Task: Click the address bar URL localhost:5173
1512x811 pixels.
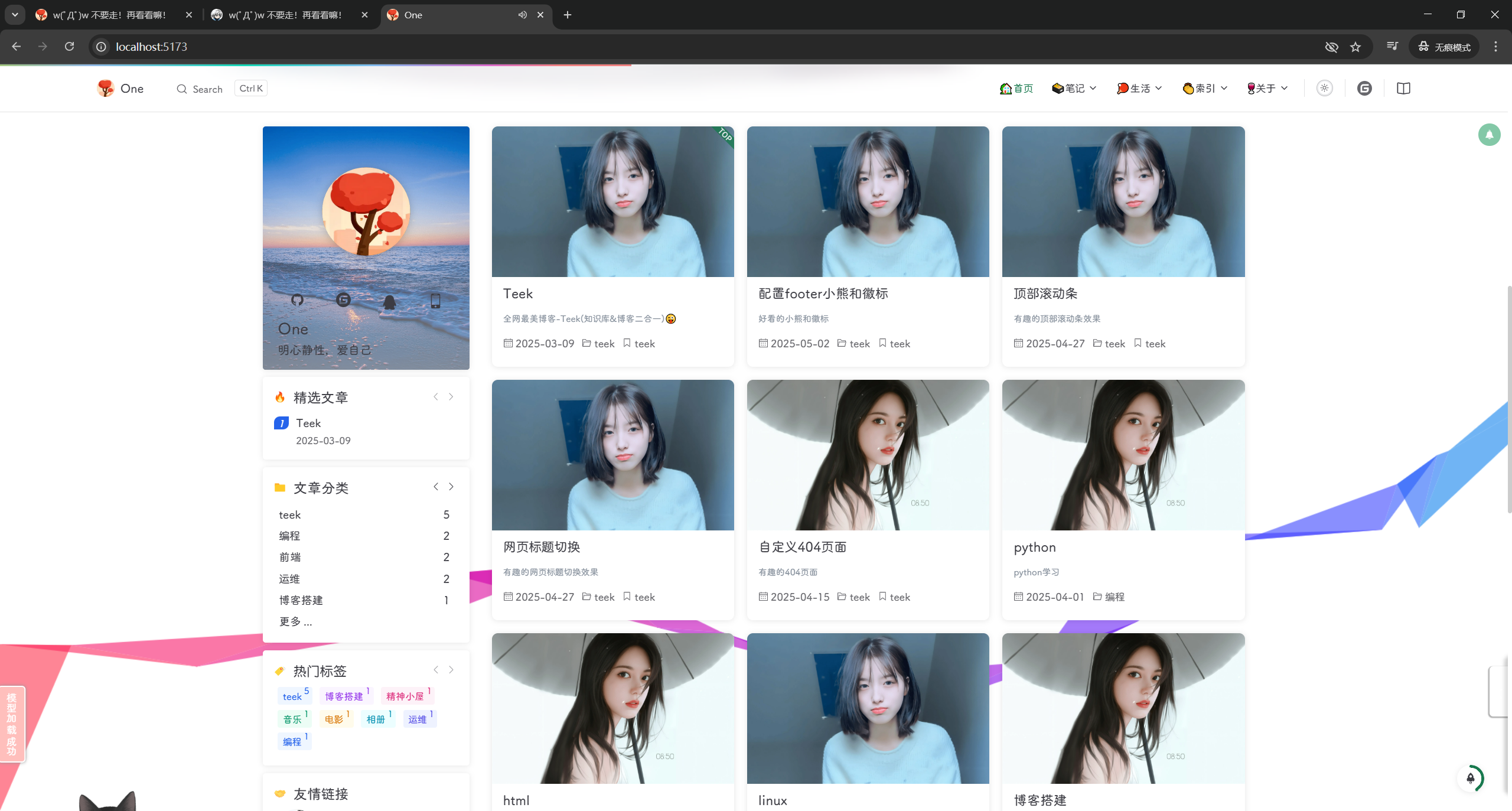Action: (151, 47)
